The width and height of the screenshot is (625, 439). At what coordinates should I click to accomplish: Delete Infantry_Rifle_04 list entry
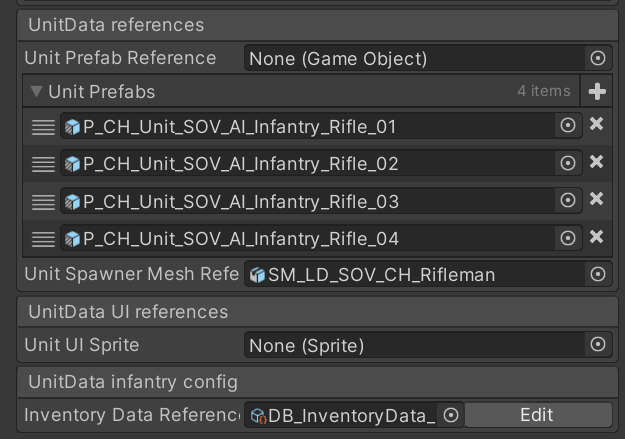click(x=596, y=237)
